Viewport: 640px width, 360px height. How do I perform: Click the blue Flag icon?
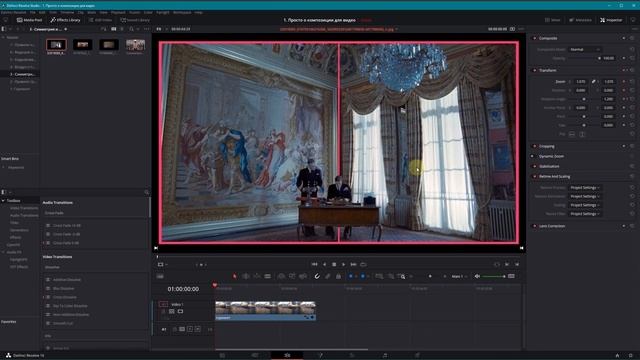[x=351, y=276]
